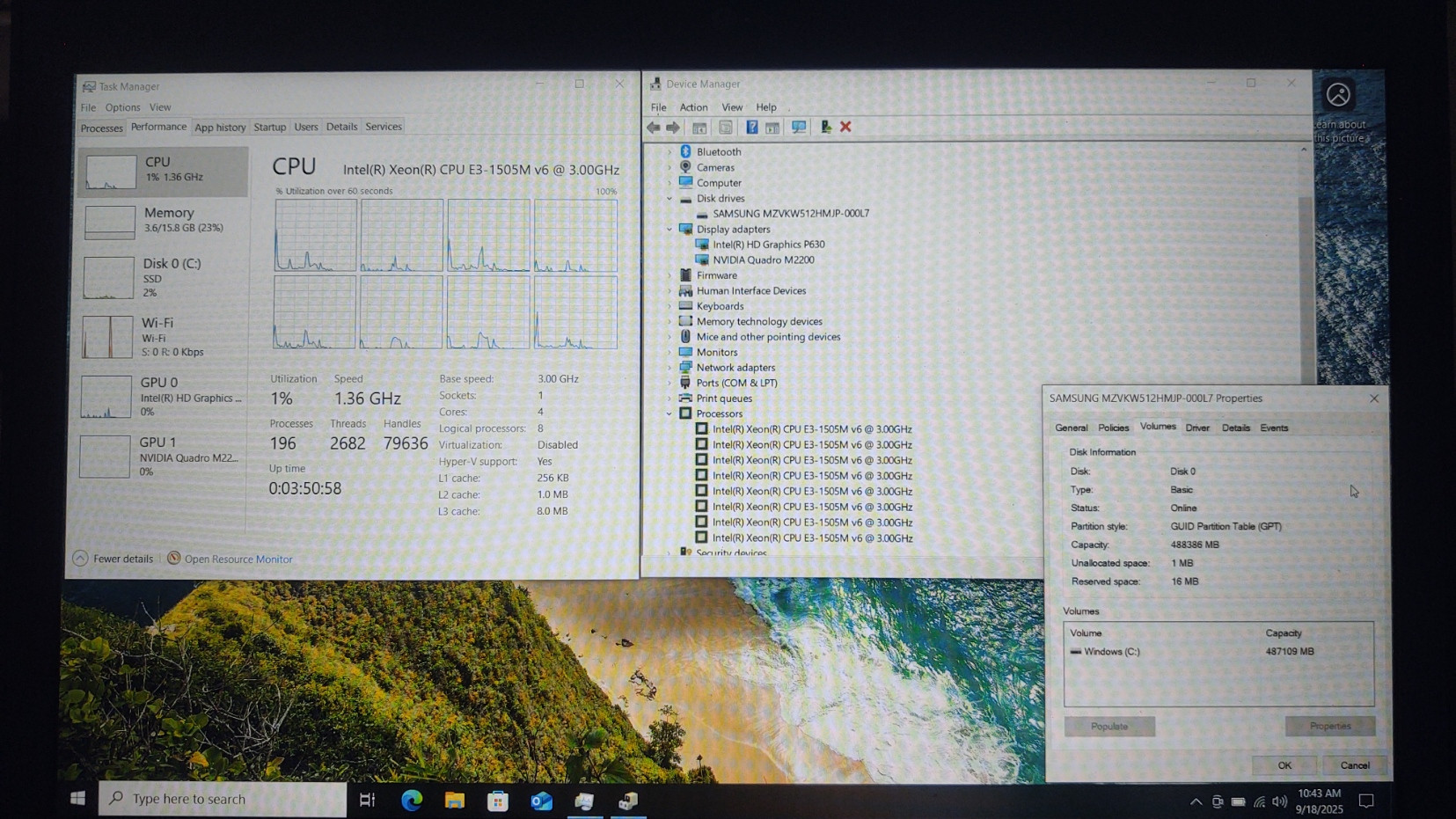Click the red Uninstall device icon
This screenshot has width=1456, height=819.
pos(845,128)
